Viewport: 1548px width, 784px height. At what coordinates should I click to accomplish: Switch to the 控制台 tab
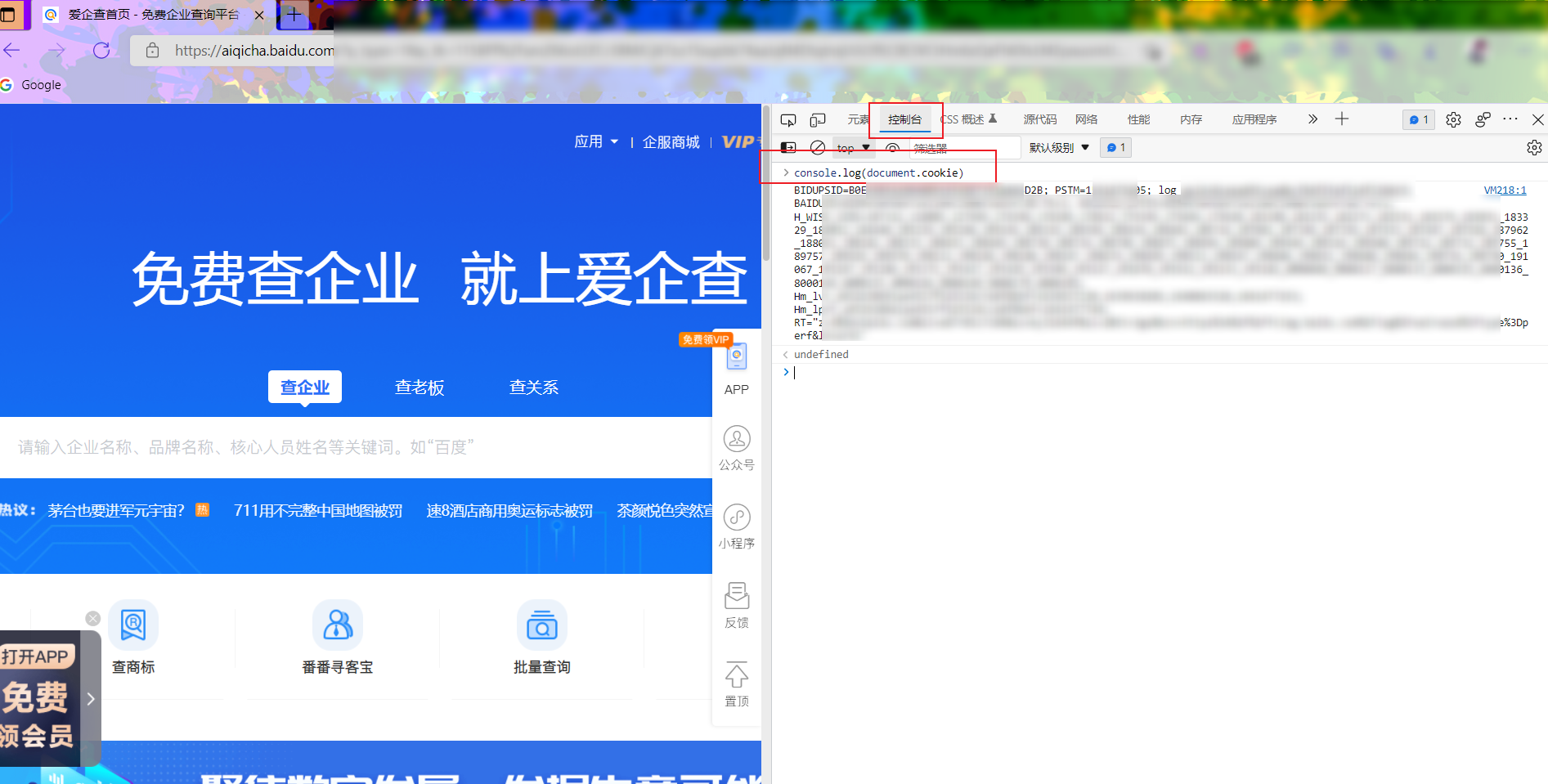[x=904, y=119]
